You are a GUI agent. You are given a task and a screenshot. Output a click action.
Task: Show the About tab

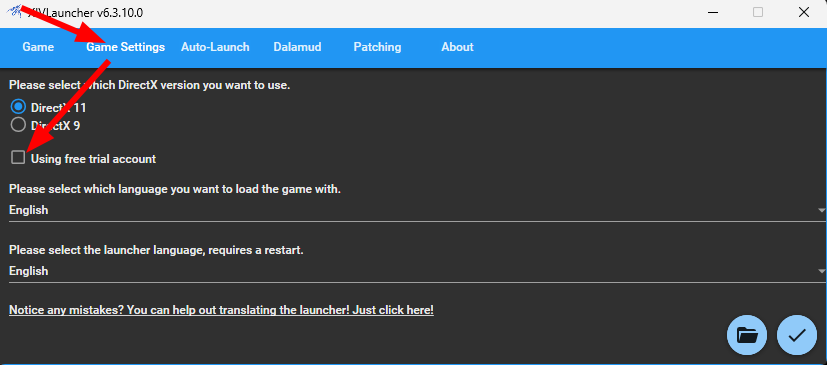click(x=457, y=47)
